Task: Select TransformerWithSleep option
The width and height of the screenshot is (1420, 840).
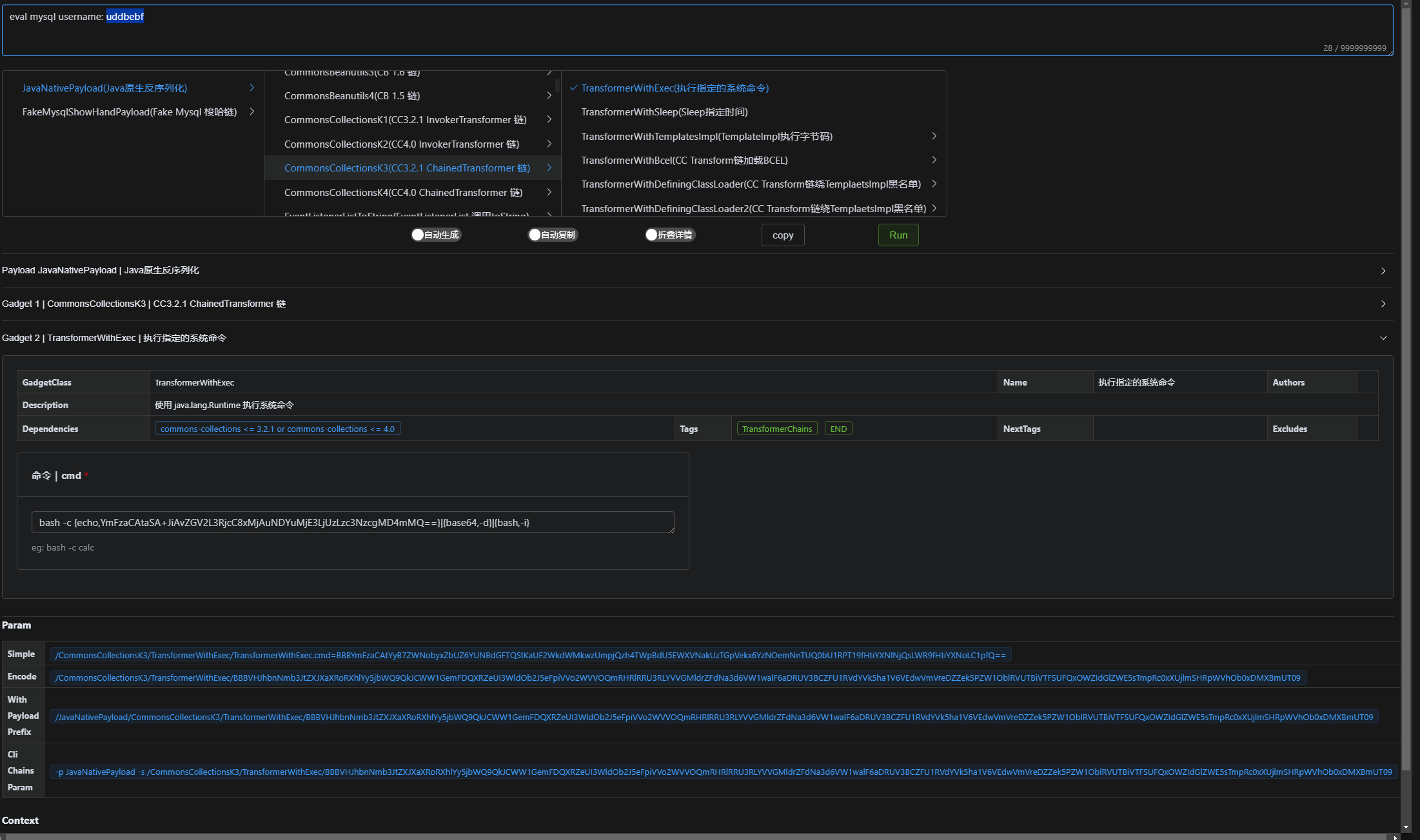Action: [753, 112]
